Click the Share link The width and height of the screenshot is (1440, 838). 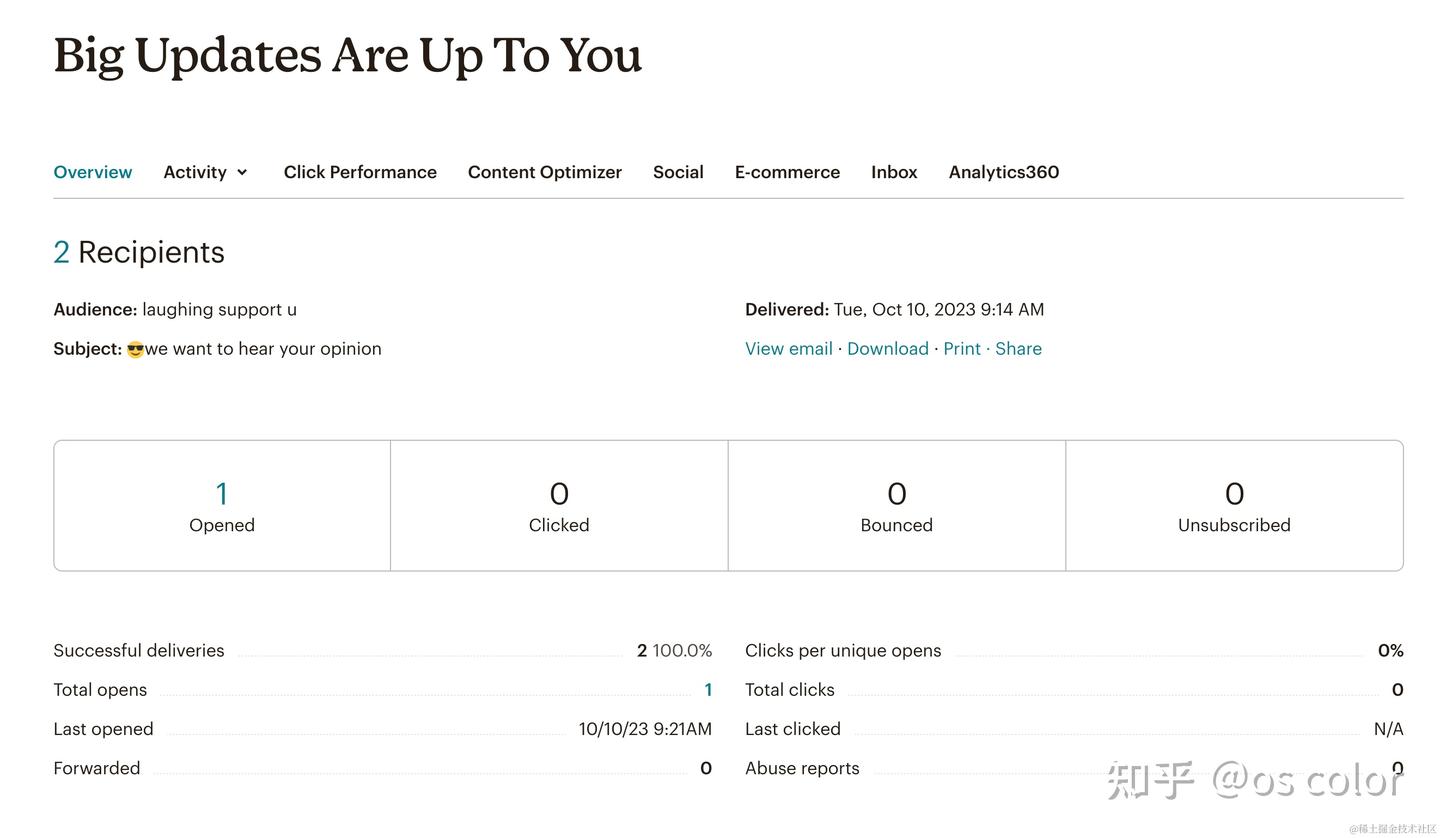[1018, 349]
